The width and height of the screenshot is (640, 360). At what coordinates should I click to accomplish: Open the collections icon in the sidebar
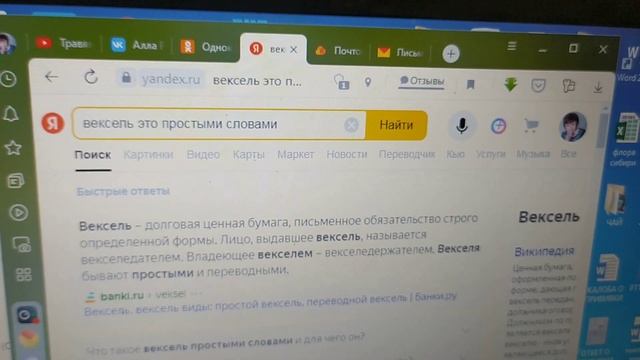(16, 180)
